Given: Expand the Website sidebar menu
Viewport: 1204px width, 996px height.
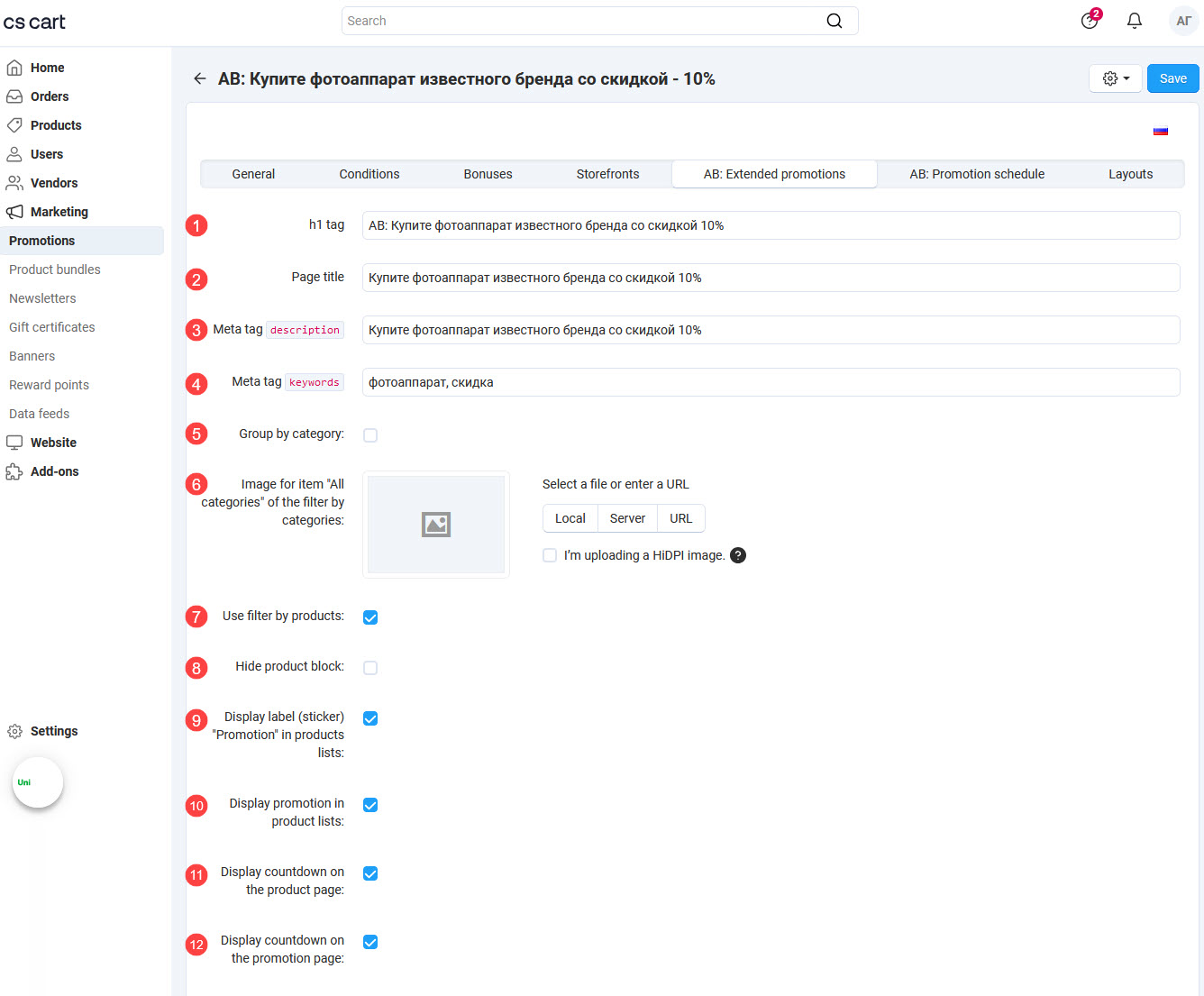Looking at the screenshot, I should click(x=53, y=443).
